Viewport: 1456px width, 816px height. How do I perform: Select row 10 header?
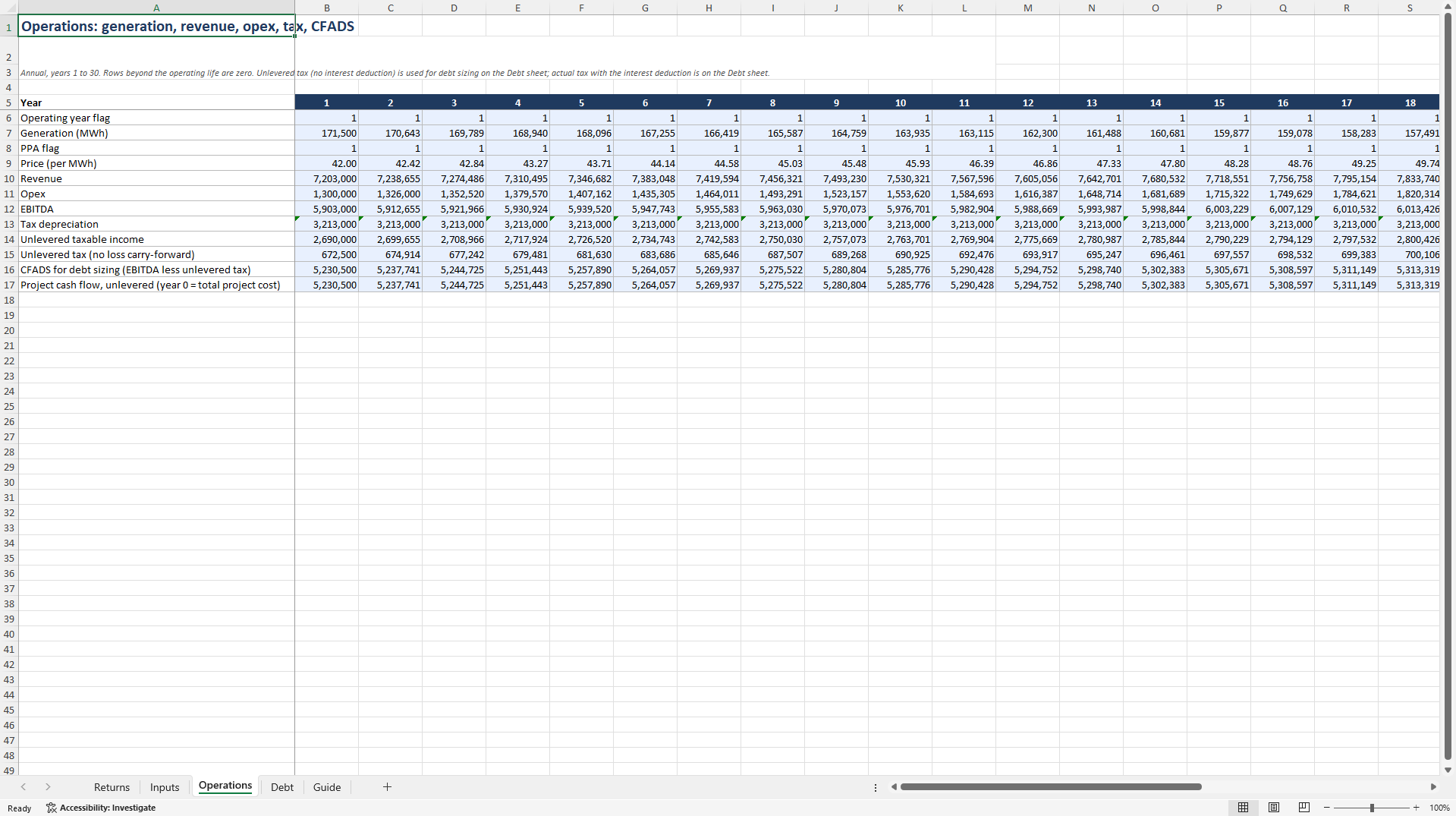(9, 178)
